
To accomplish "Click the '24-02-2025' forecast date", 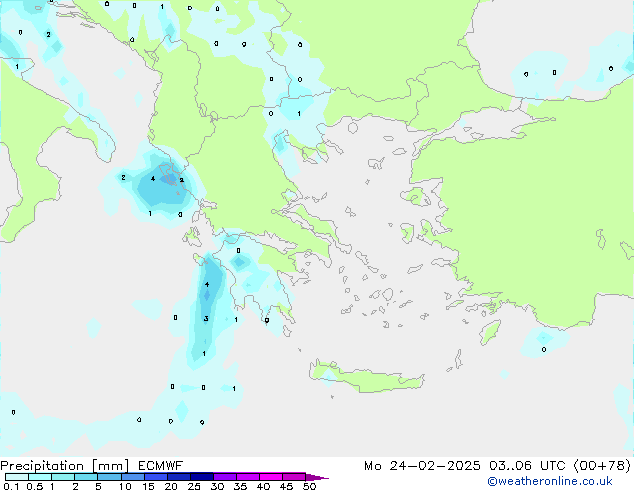I will click(x=435, y=466).
